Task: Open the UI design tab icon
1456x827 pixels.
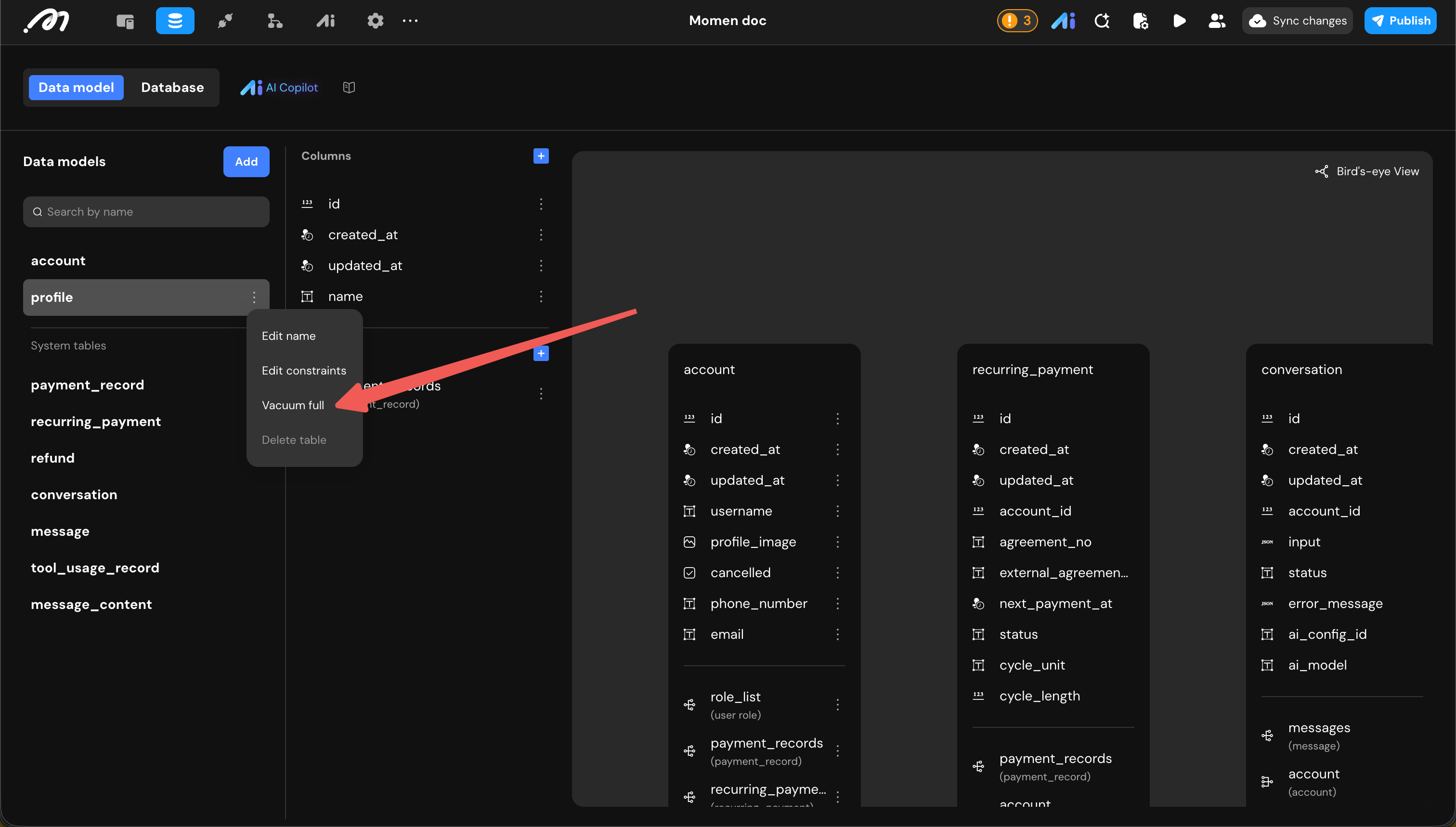Action: click(x=125, y=21)
